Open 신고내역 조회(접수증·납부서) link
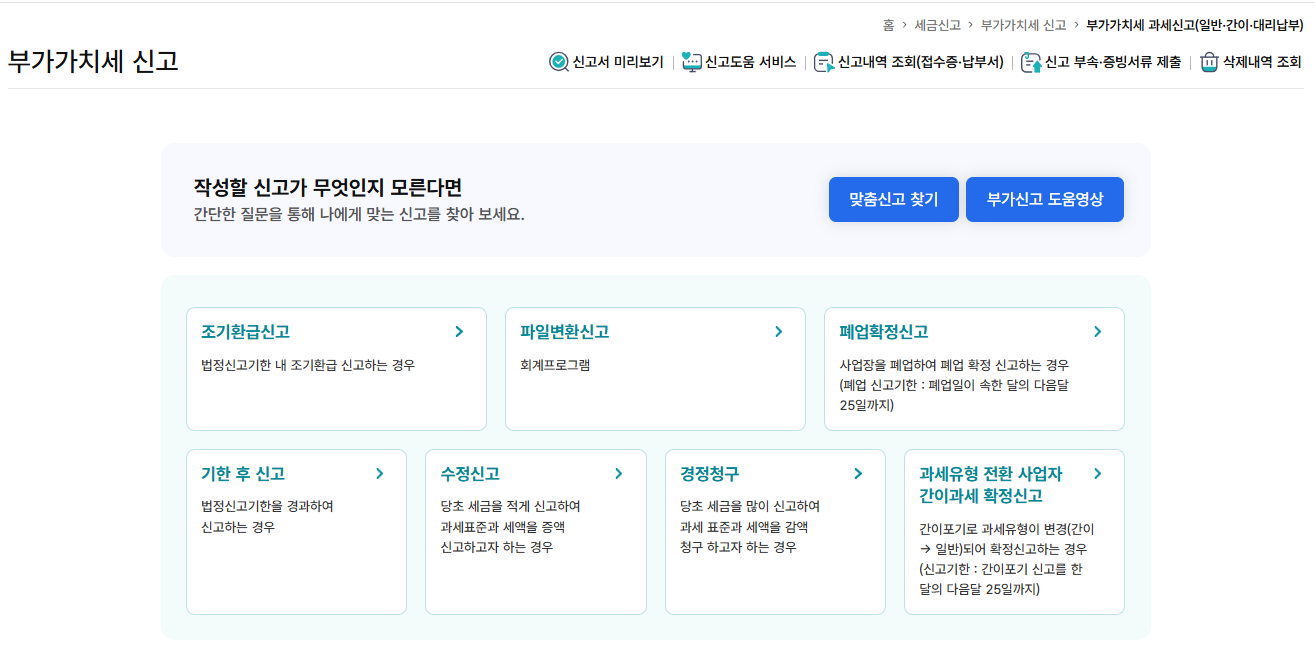The width and height of the screenshot is (1315, 653). click(921, 62)
